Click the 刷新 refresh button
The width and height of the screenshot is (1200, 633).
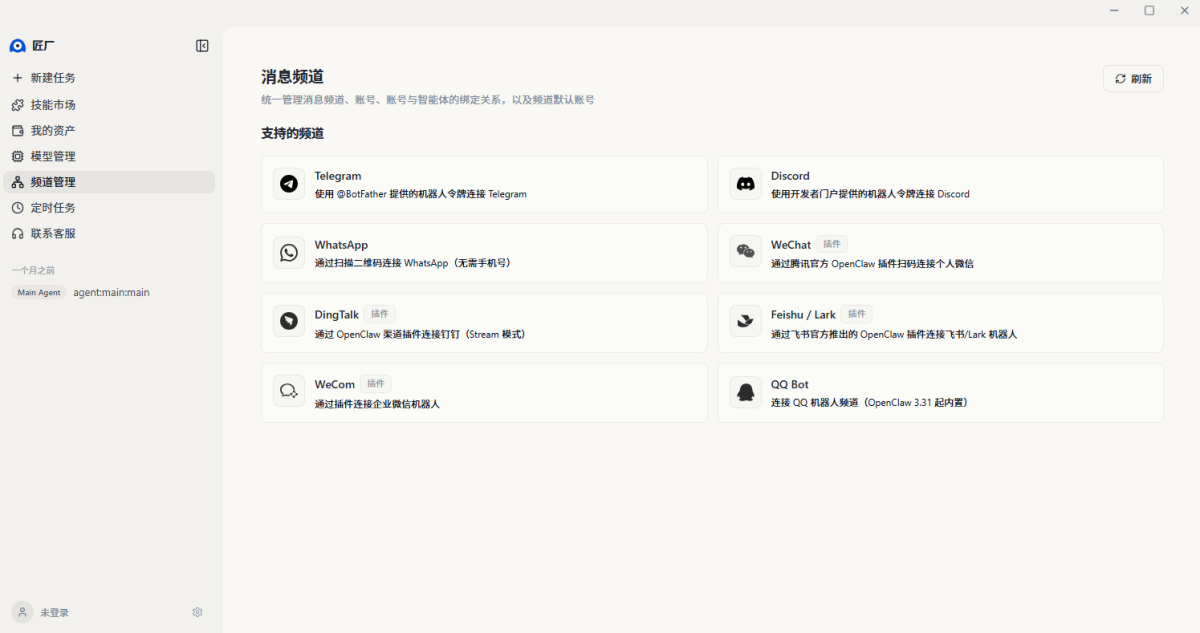pyautogui.click(x=1133, y=79)
